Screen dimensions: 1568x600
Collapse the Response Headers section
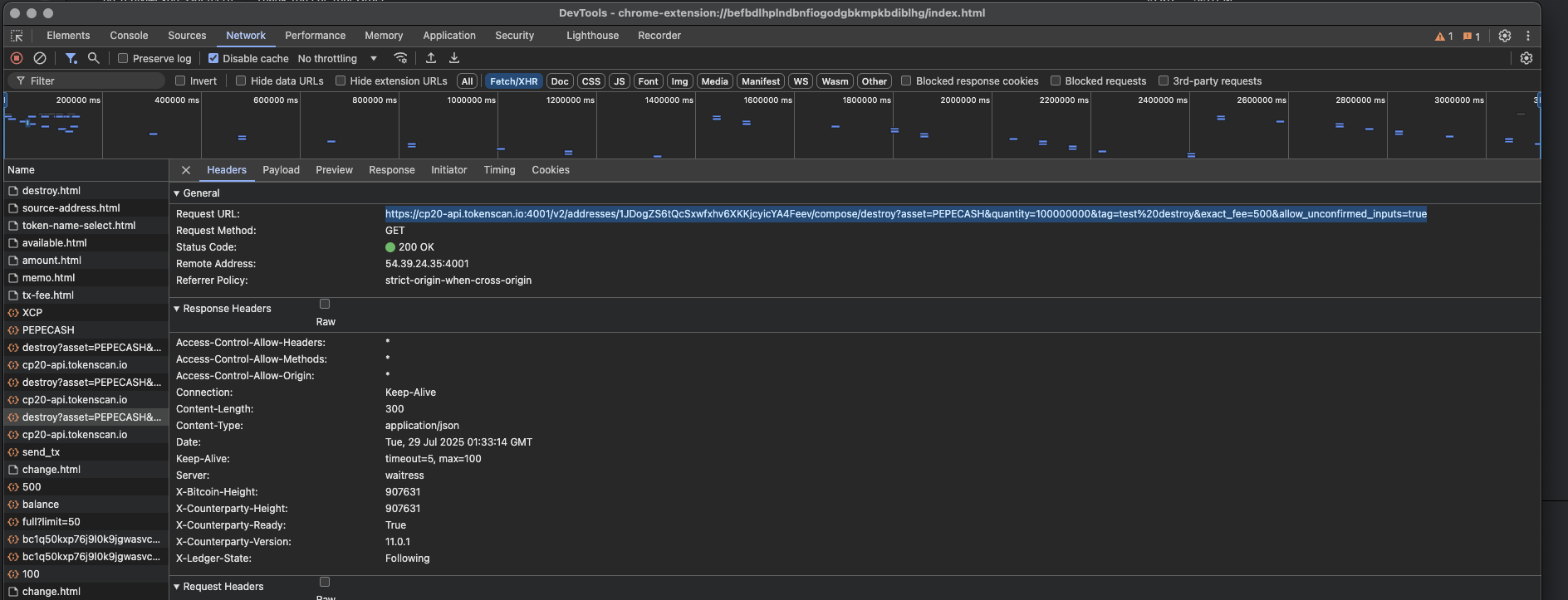(x=177, y=309)
